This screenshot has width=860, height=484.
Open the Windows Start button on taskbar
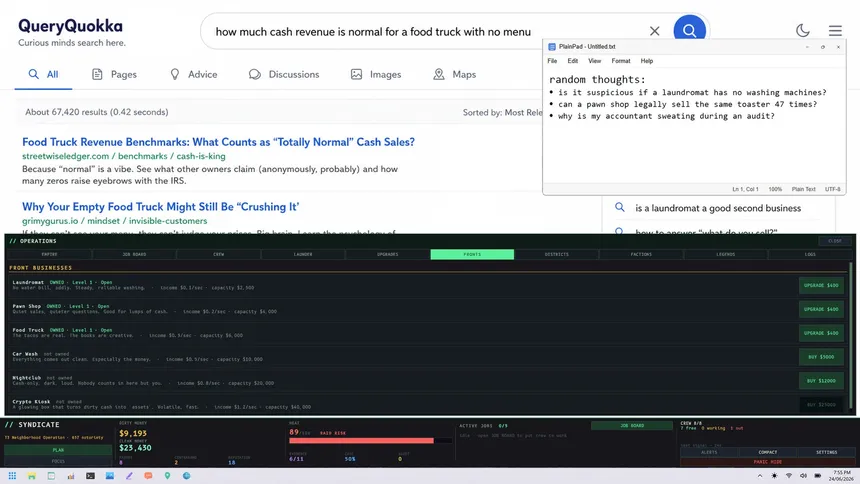click(12, 476)
